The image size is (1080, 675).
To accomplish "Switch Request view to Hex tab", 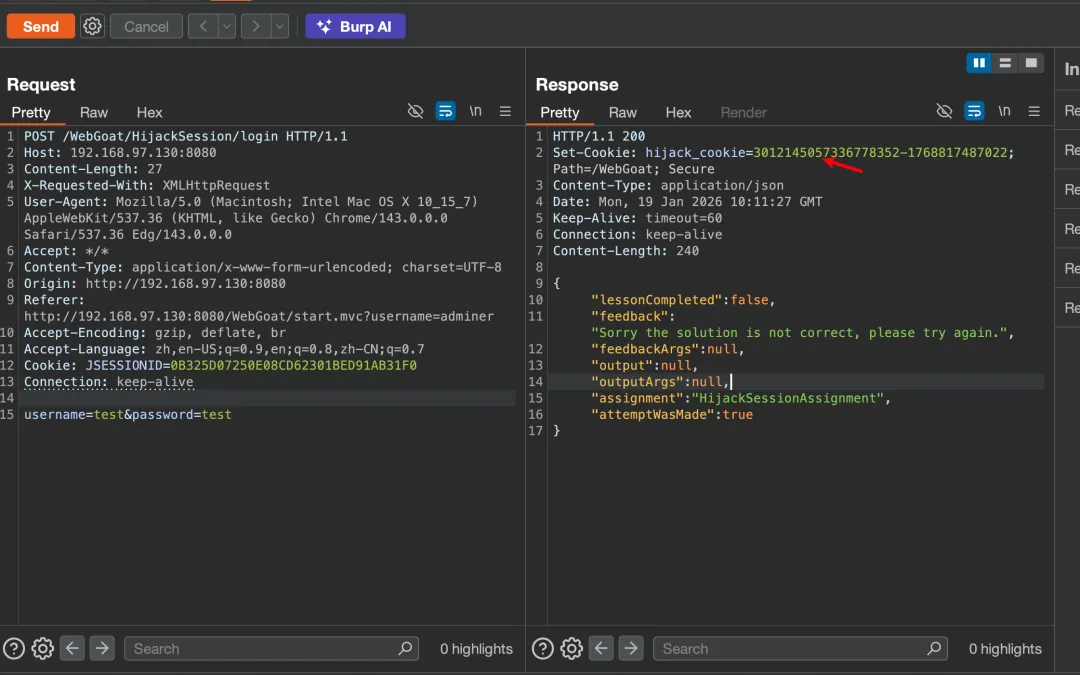I will 149,112.
